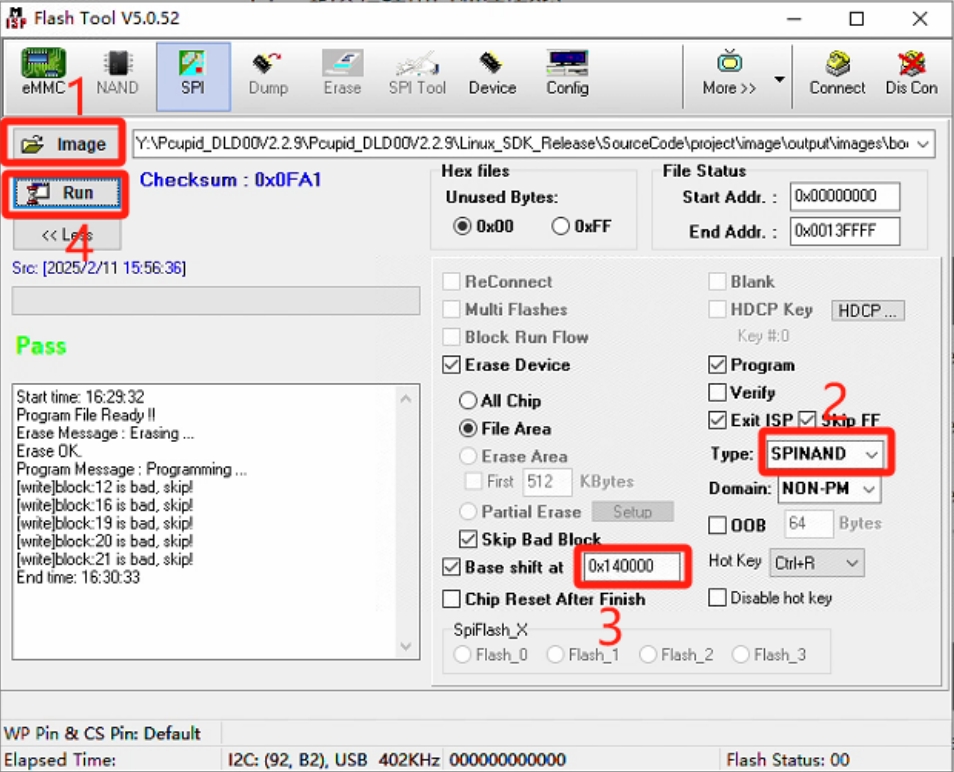Click the log scrollbar down arrow

tap(406, 646)
